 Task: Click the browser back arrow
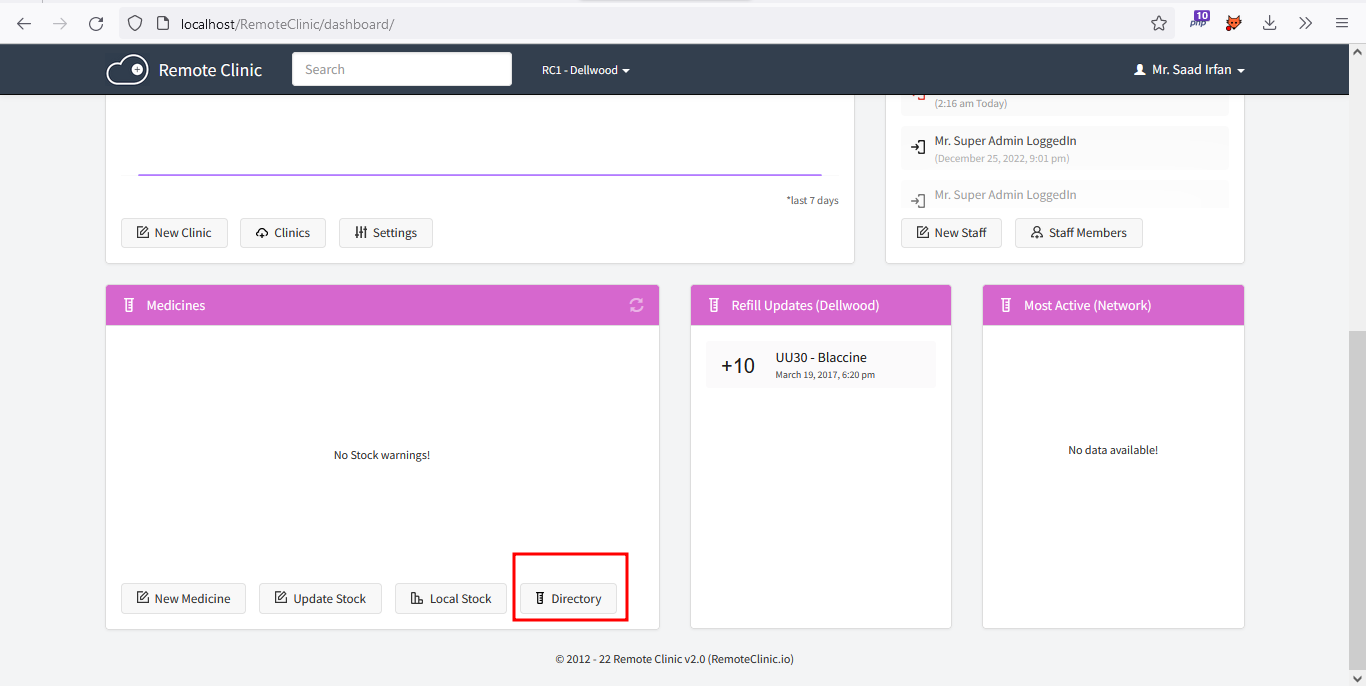24,23
